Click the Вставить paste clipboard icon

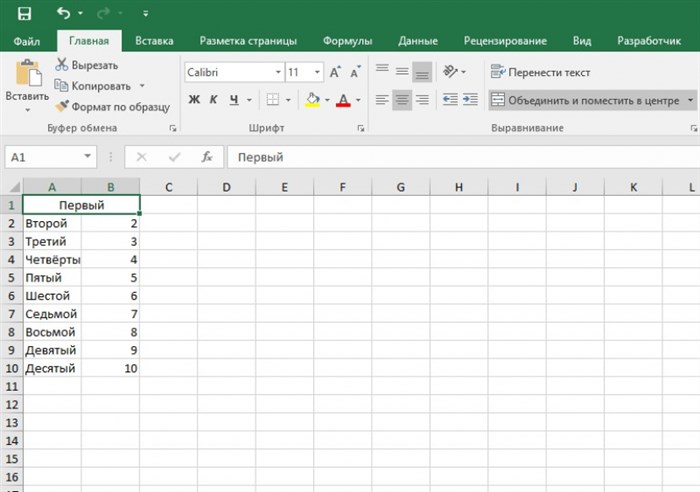tap(28, 72)
